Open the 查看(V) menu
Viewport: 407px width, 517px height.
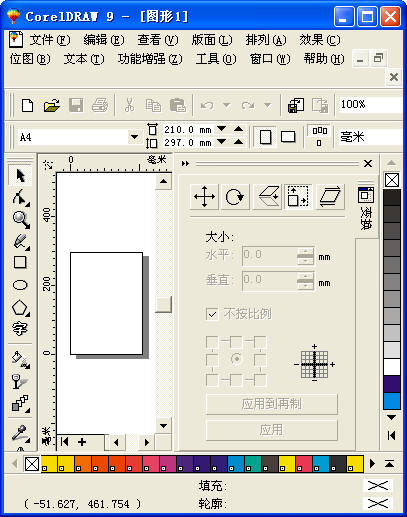pyautogui.click(x=158, y=40)
